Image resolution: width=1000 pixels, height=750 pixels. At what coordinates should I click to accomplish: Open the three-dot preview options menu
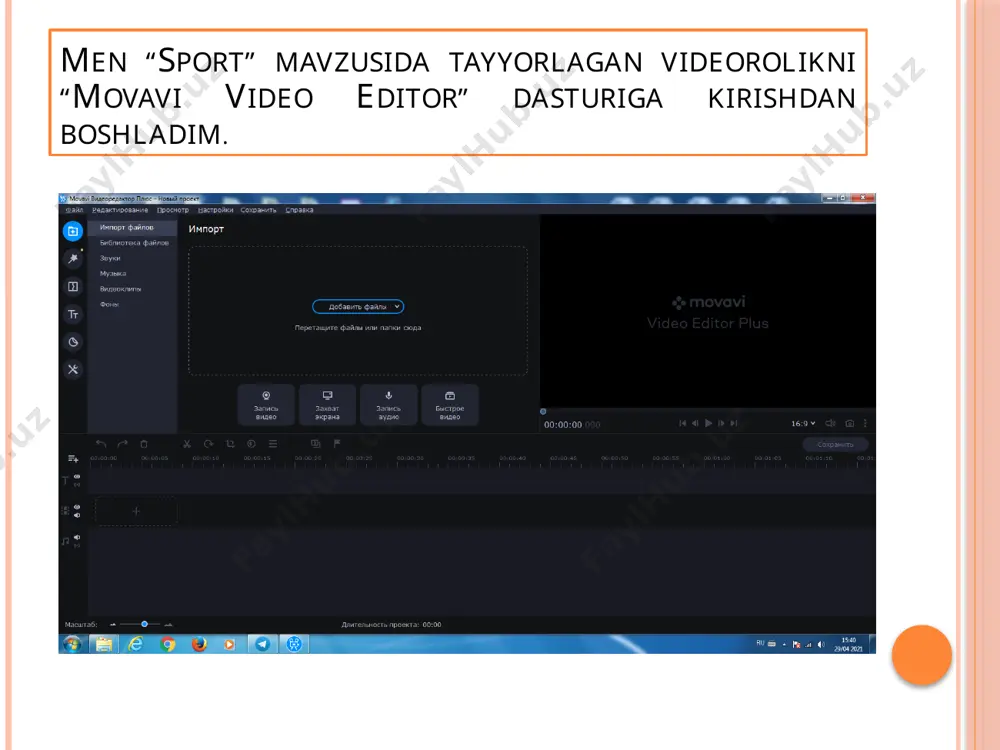tap(865, 423)
